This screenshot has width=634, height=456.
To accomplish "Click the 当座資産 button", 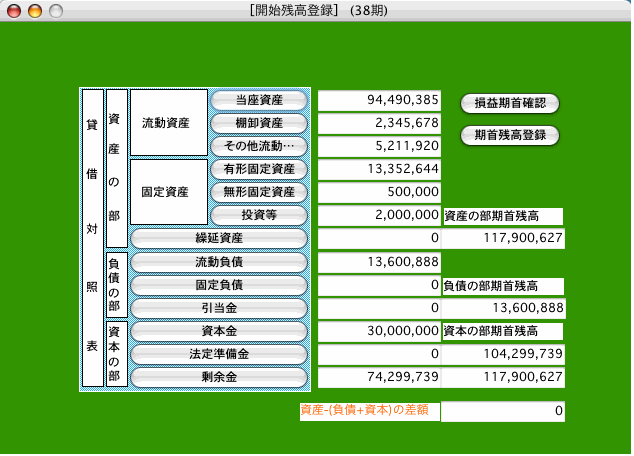I will pos(259,100).
